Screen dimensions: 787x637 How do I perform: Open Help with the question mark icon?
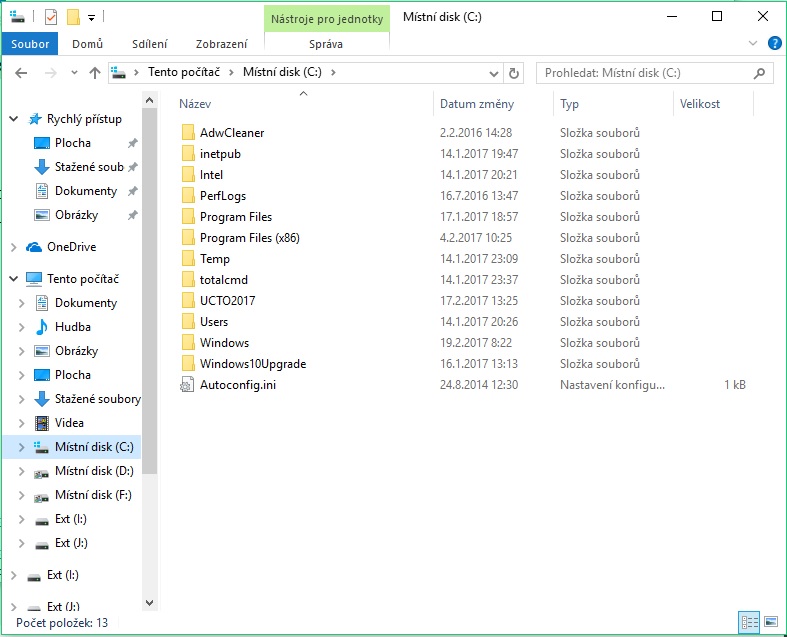[774, 43]
